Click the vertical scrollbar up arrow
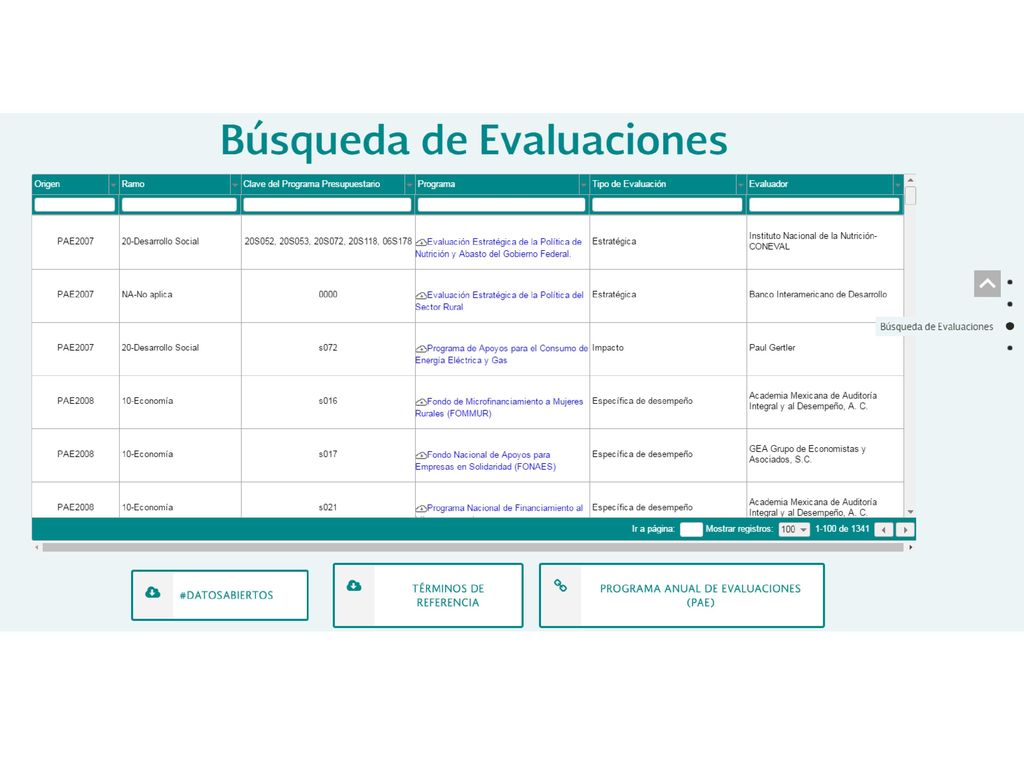 (x=910, y=180)
